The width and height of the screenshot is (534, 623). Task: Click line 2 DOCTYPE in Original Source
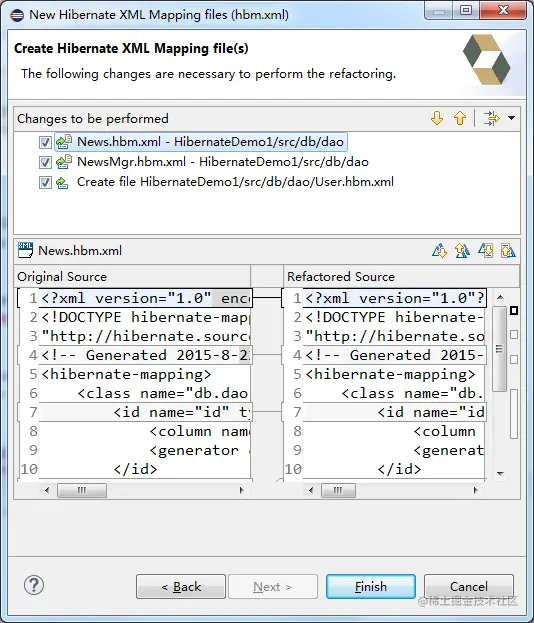145,317
